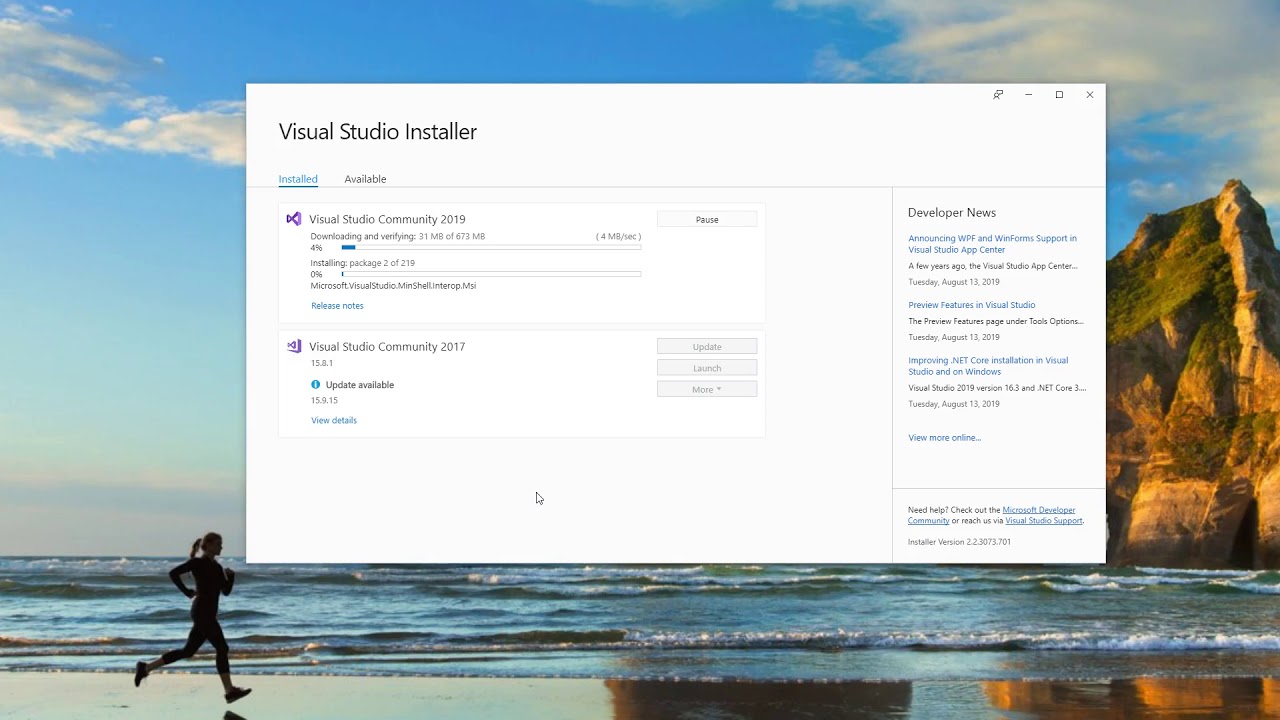Click the Installer Version 2.2.3073.701 text
This screenshot has height=720, width=1280.
959,542
